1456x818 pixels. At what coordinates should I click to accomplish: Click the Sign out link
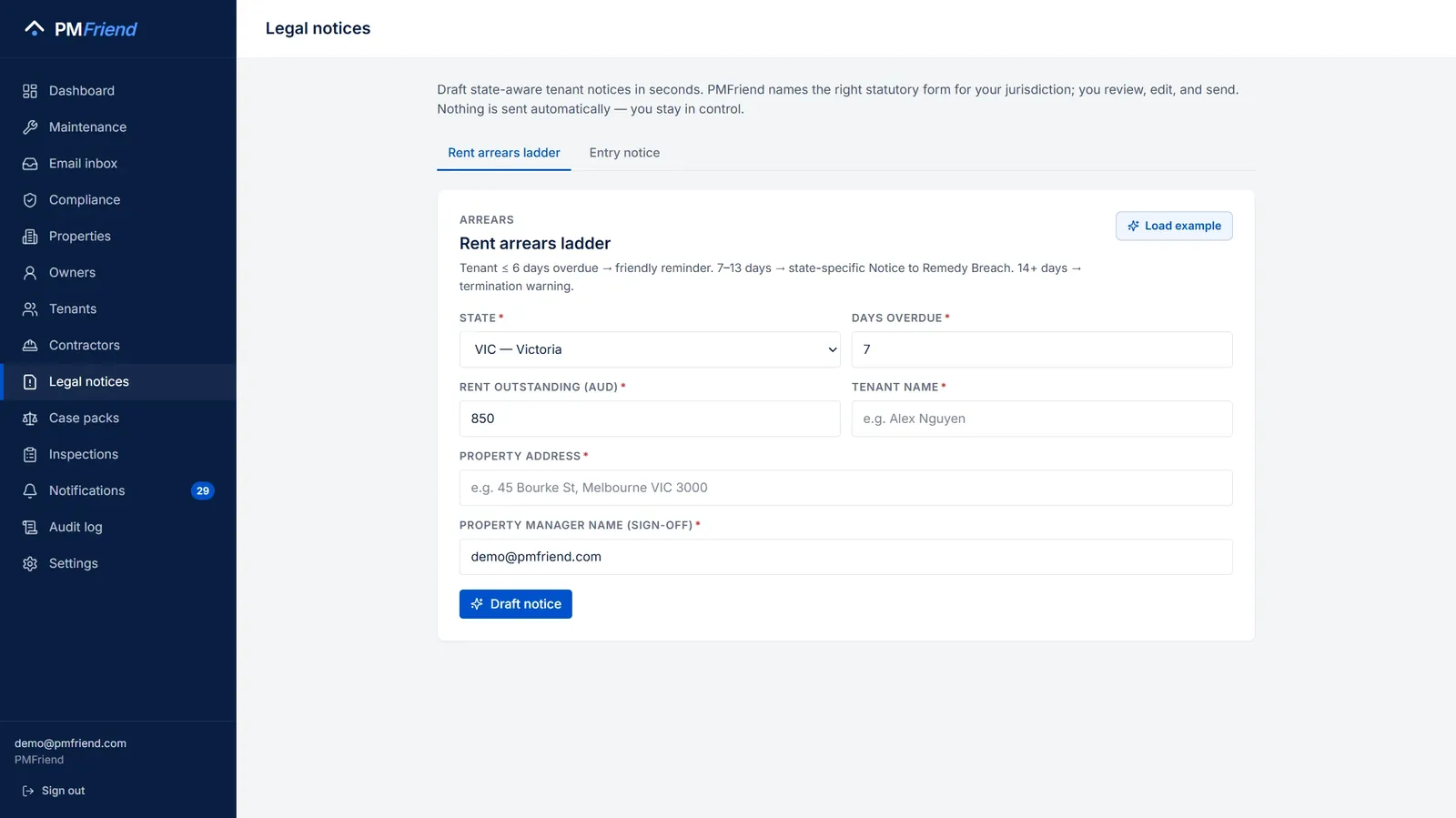(x=54, y=792)
